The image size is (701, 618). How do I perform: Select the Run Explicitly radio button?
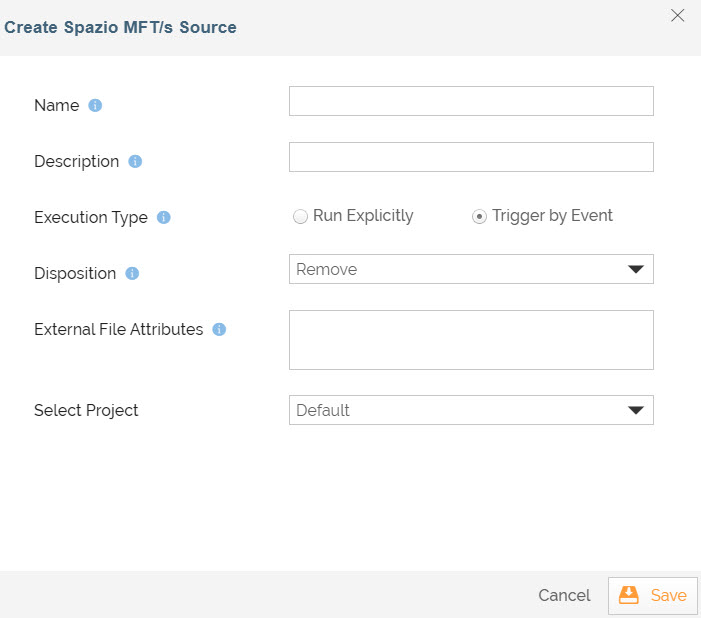tap(300, 217)
